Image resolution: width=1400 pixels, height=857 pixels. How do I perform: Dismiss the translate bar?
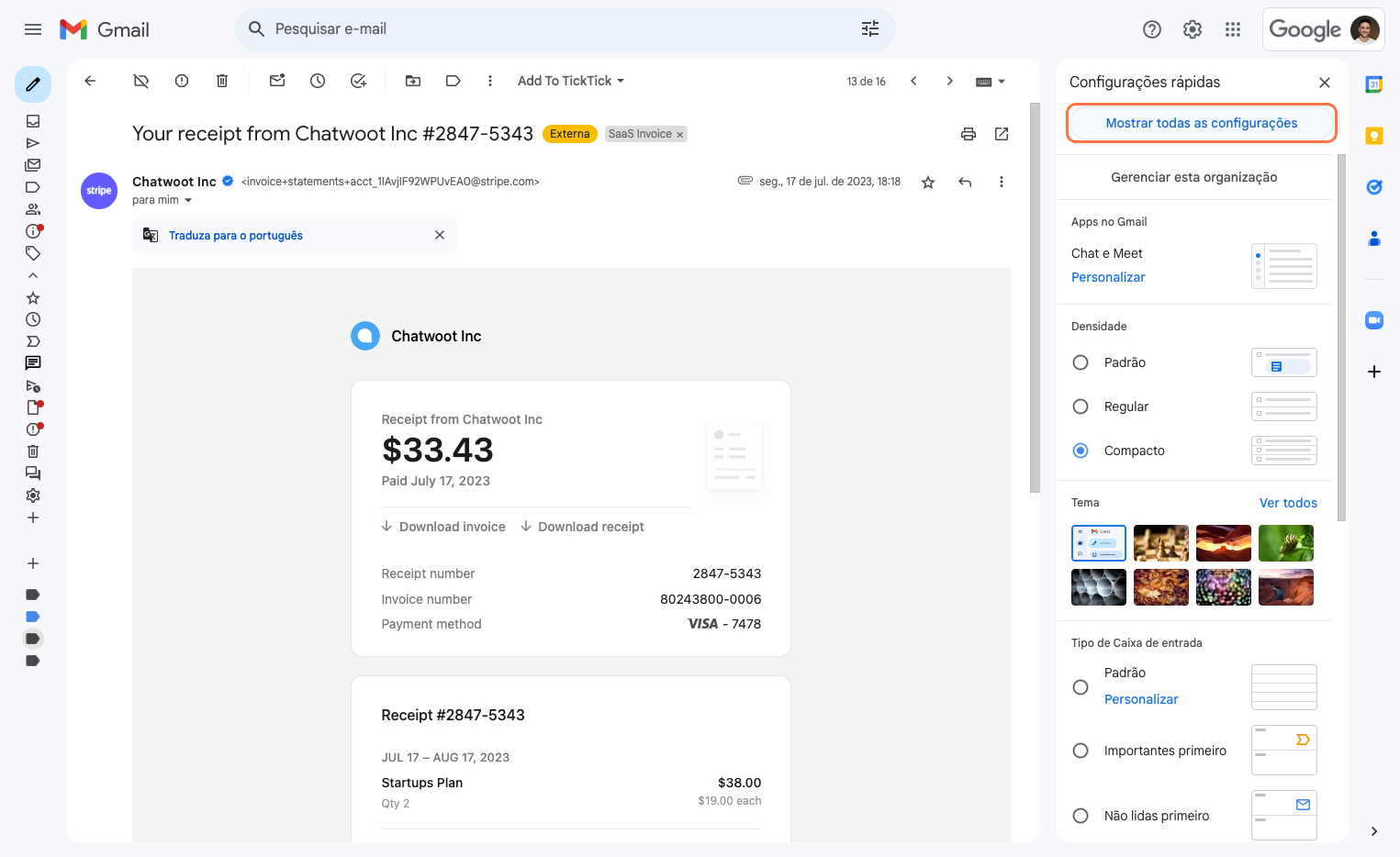(x=440, y=235)
